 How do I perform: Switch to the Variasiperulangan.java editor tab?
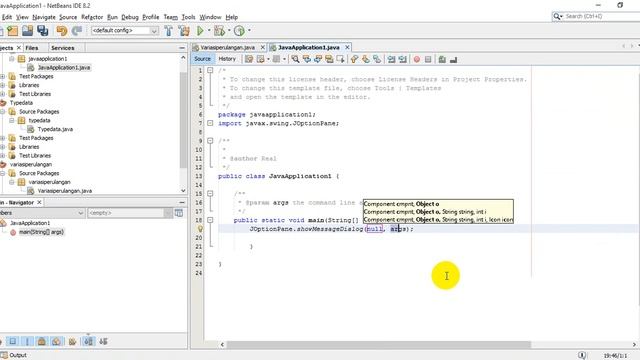click(227, 47)
